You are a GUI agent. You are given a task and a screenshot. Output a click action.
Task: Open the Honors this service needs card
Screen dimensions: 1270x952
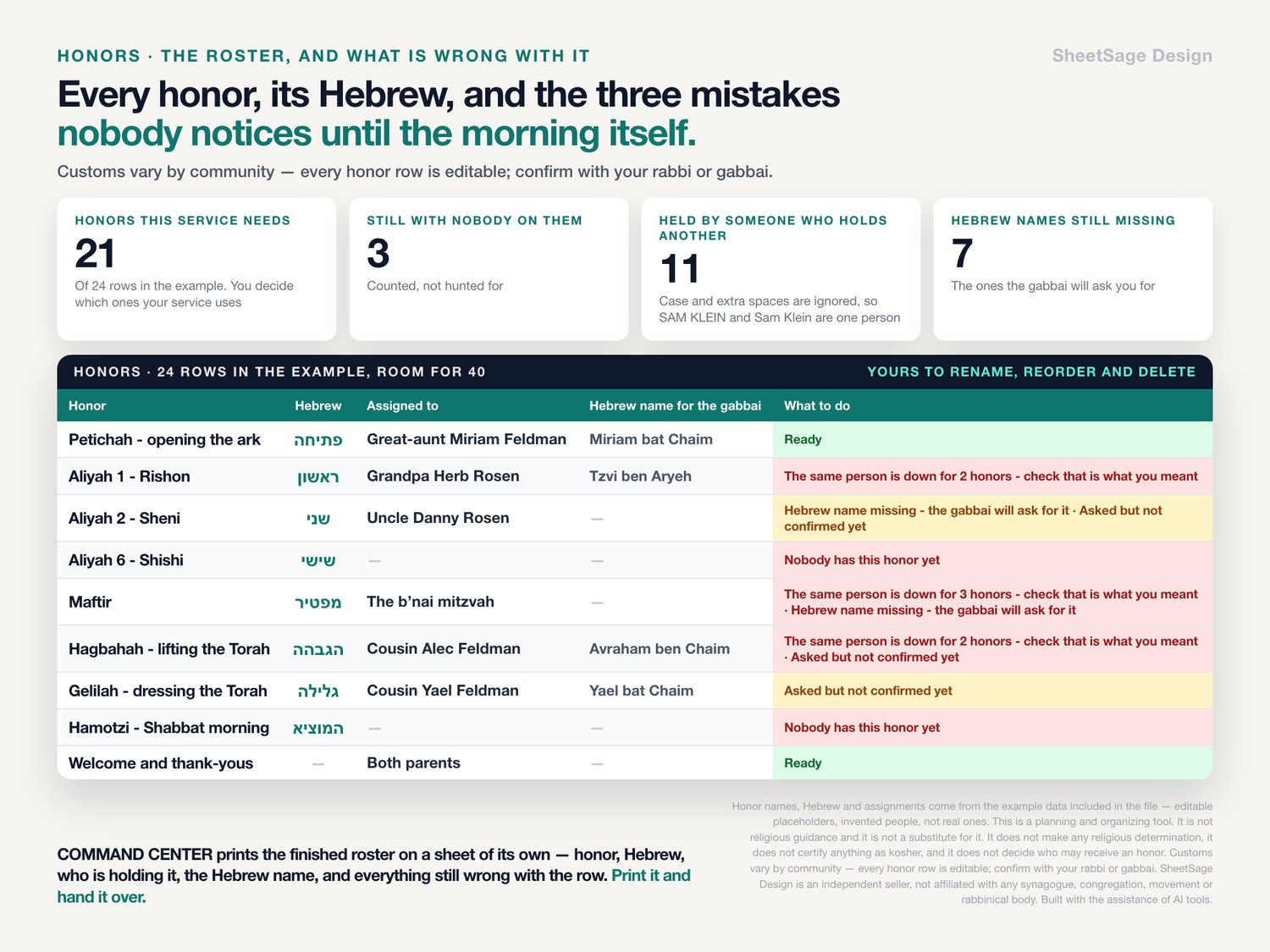click(x=196, y=269)
